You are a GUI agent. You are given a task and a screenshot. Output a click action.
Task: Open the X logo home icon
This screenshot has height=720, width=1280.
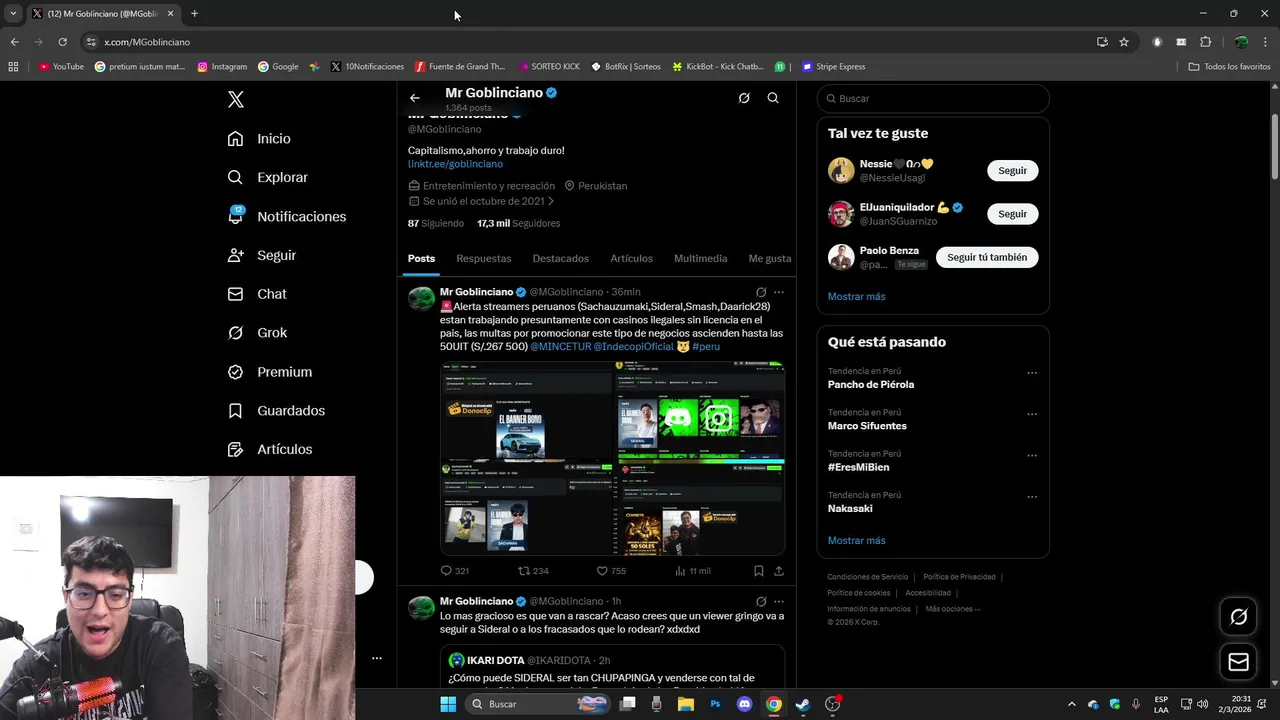235,99
